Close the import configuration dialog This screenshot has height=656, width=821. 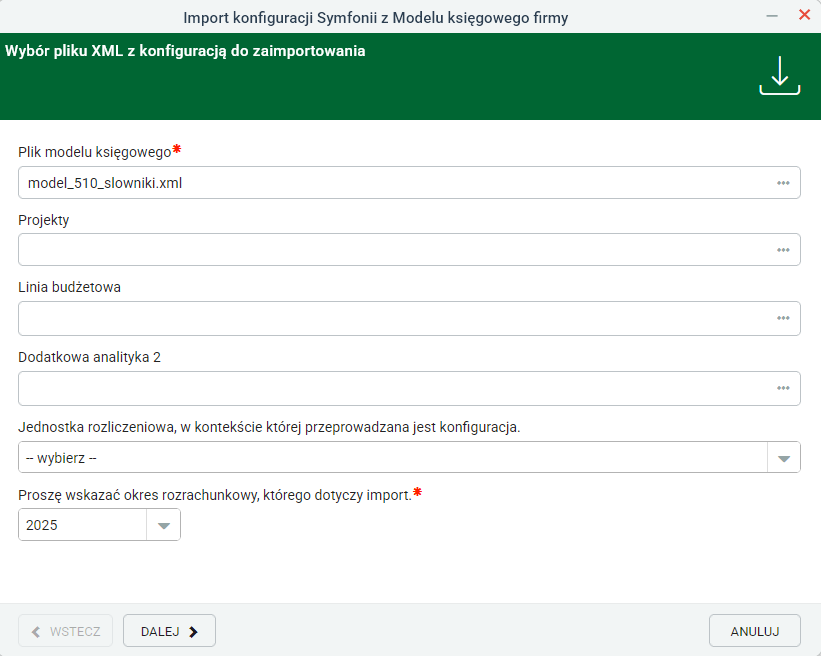(804, 15)
